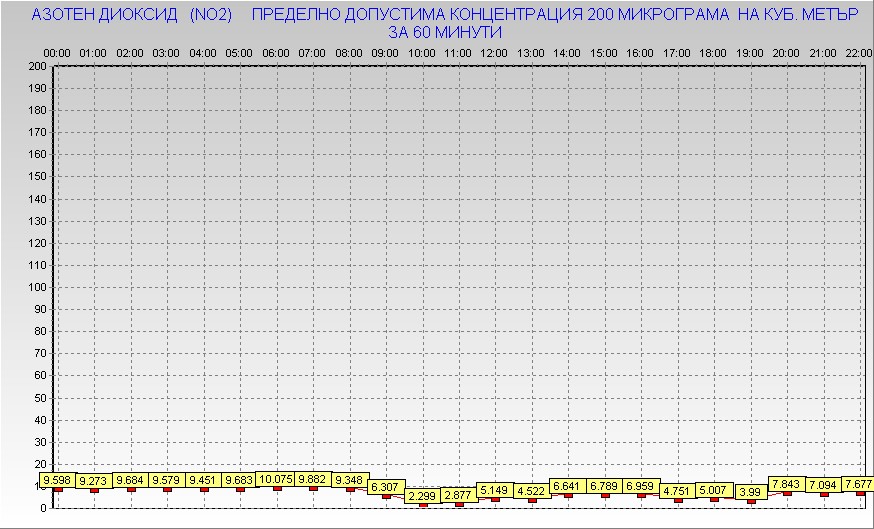Click the 2.877 data label
This screenshot has width=874, height=529.
tap(459, 495)
